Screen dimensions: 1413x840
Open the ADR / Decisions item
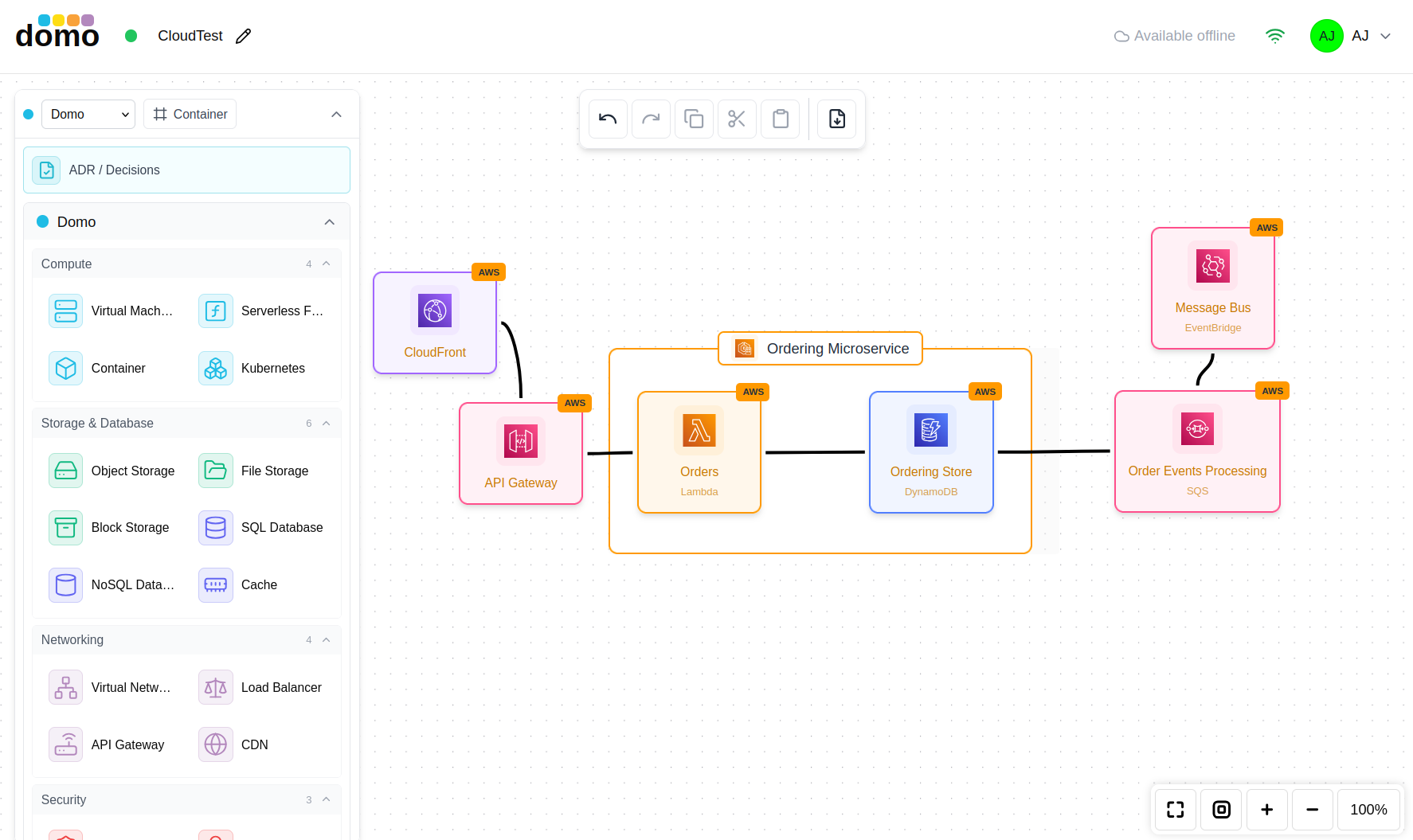click(x=186, y=170)
